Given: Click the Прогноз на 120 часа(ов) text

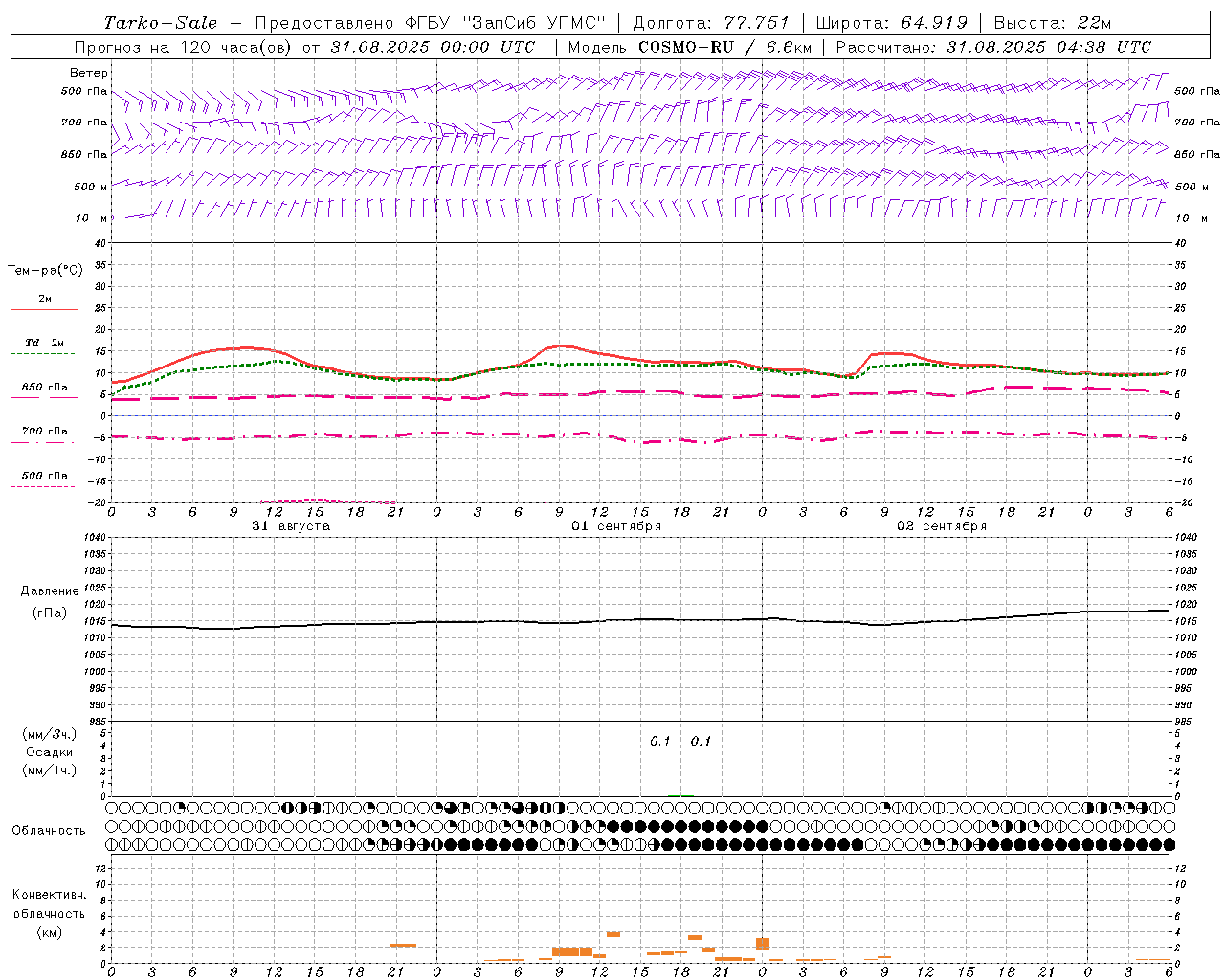Looking at the screenshot, I should pos(184,47).
